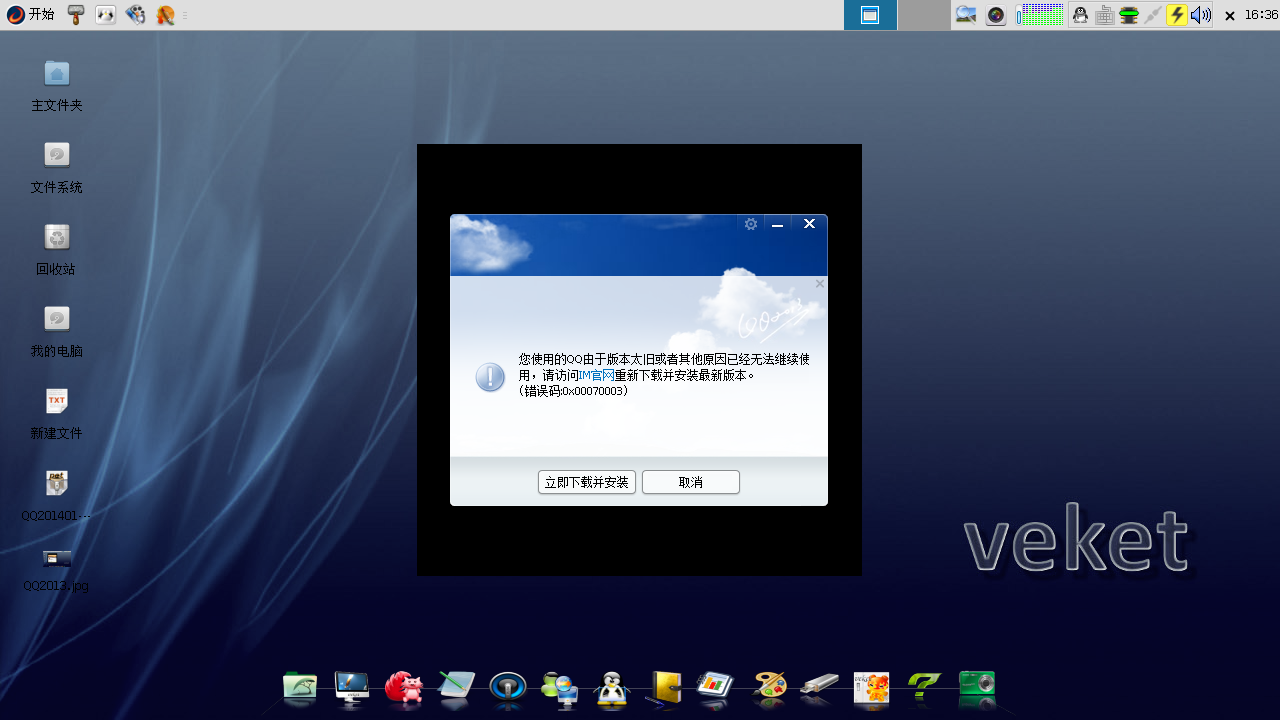Screen dimensions: 1280x720
Task: Select the QQ2013.jpg image file on desktop
Action: point(57,570)
